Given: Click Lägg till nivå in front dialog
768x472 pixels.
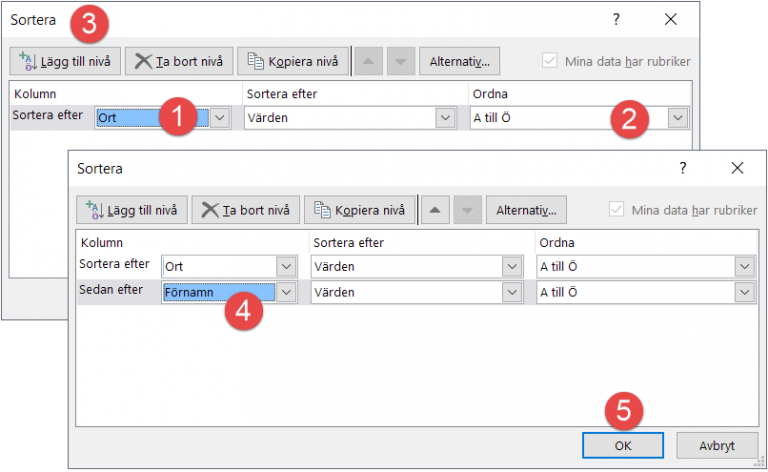Looking at the screenshot, I should [x=131, y=210].
